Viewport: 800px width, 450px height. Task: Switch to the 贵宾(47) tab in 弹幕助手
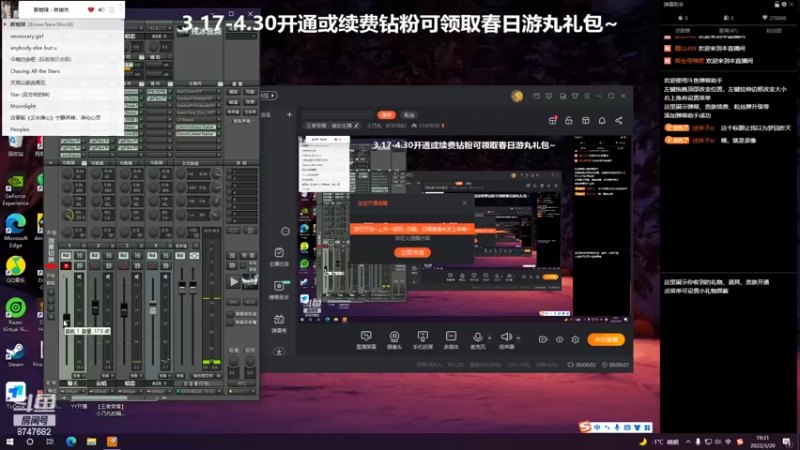(x=728, y=31)
